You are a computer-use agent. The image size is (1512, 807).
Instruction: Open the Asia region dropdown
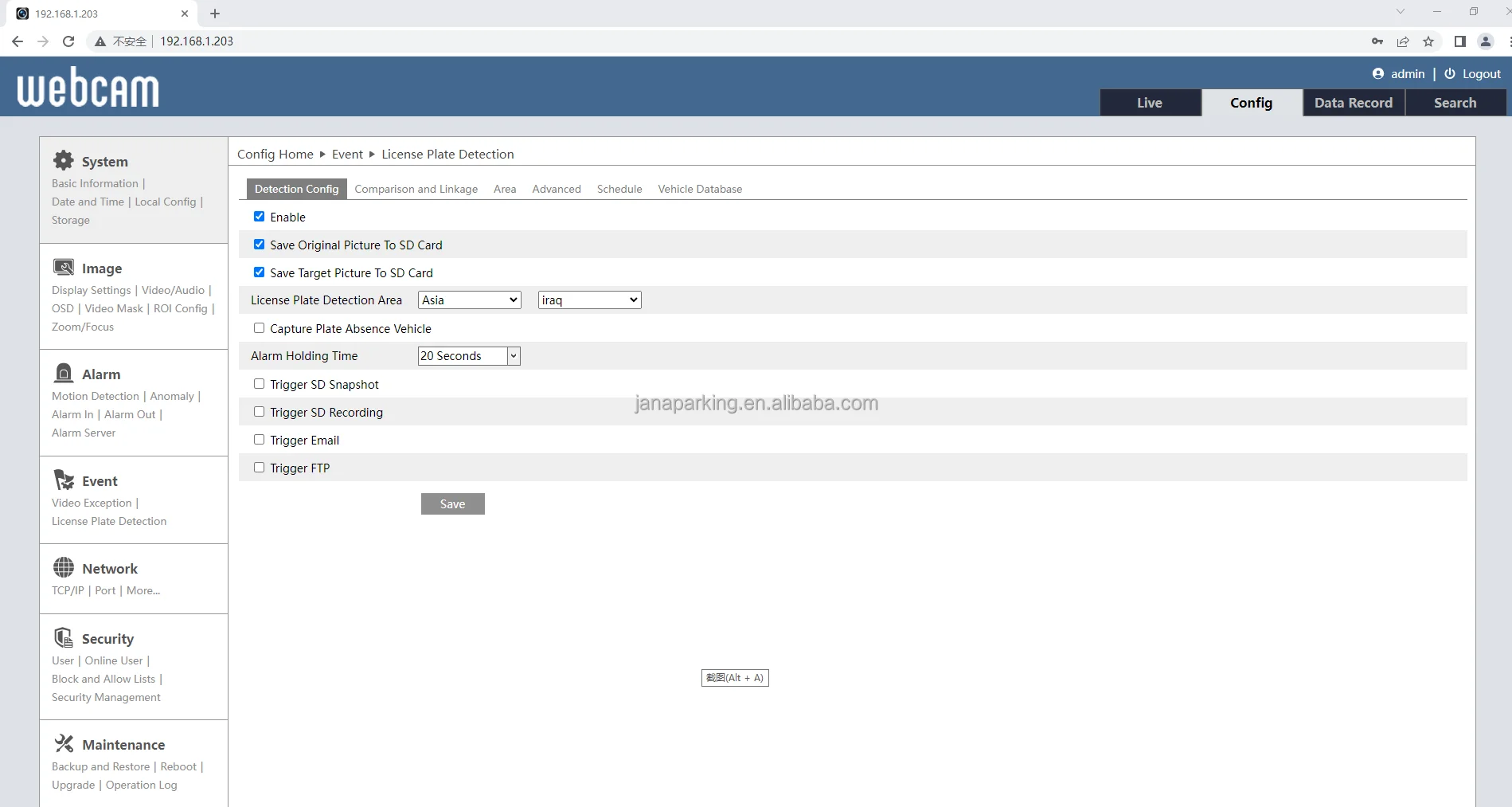click(x=470, y=300)
